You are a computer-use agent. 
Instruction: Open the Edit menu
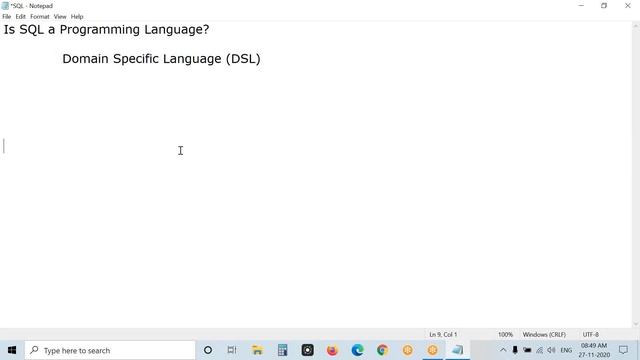click(20, 17)
